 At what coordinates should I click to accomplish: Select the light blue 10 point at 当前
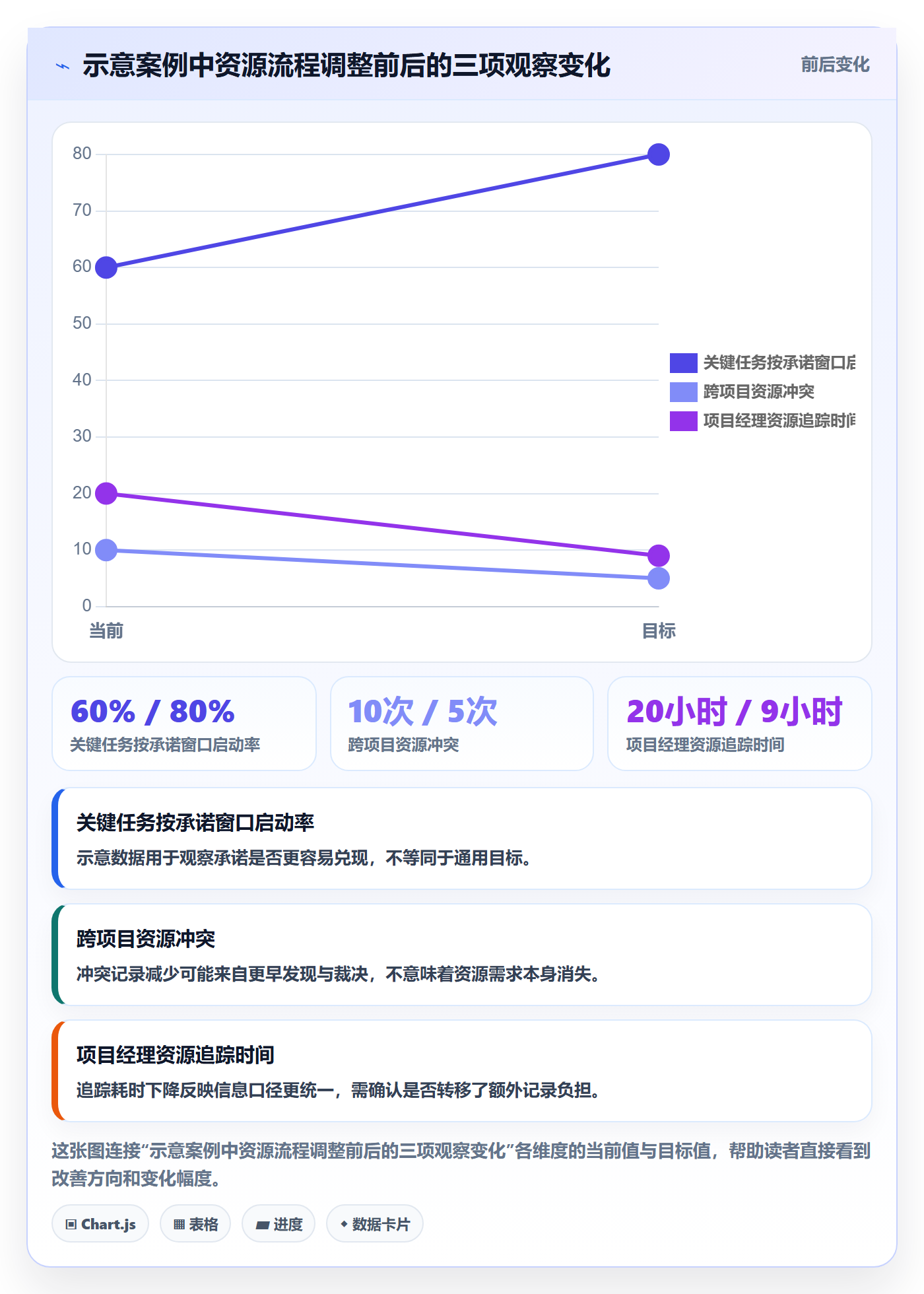point(106,550)
